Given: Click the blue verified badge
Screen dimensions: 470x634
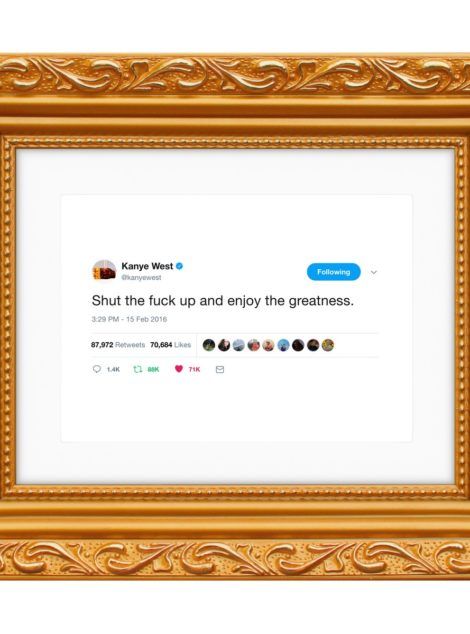Looking at the screenshot, I should (180, 266).
